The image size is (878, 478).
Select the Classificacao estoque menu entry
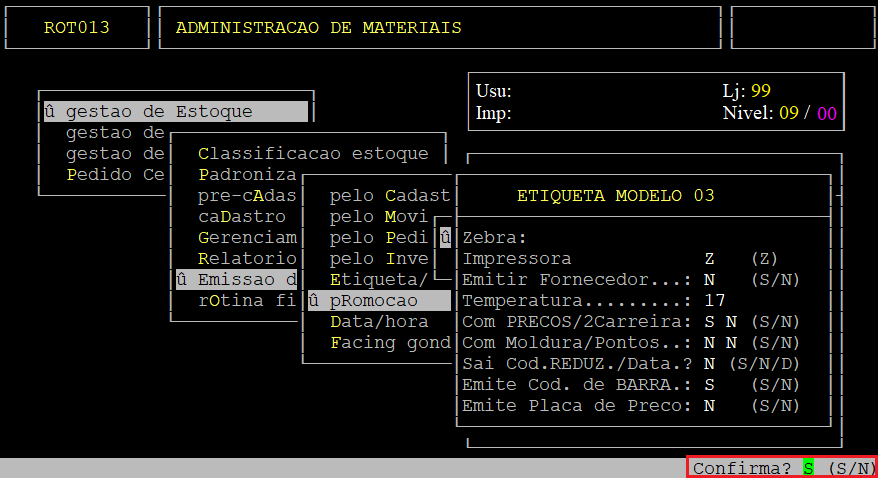313,153
